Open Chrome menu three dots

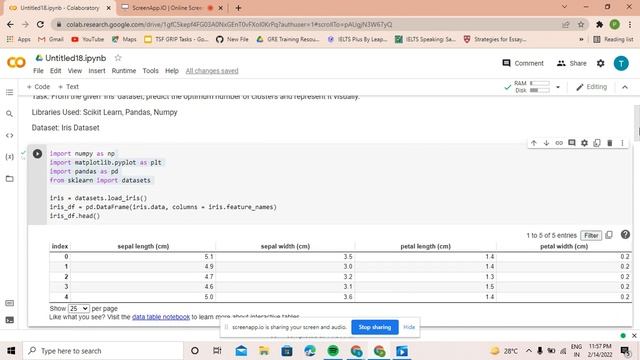click(630, 24)
